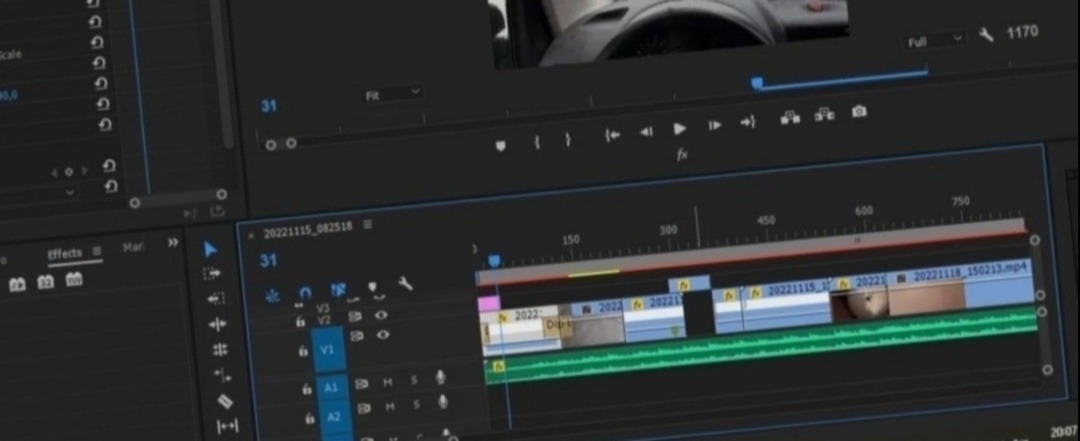Select the Selection tool arrow
The image size is (1080, 441).
(x=211, y=249)
